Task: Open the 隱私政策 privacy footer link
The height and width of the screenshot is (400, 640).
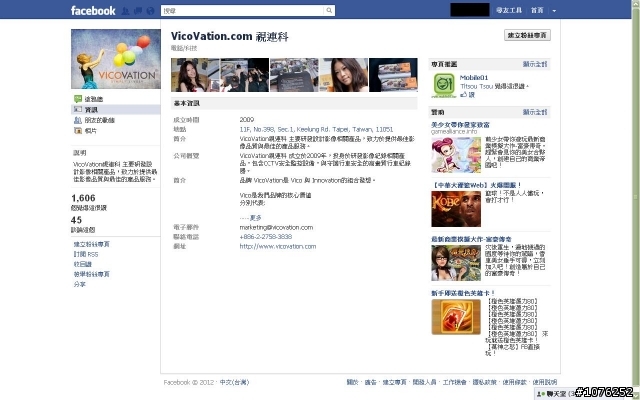Action: (x=484, y=382)
